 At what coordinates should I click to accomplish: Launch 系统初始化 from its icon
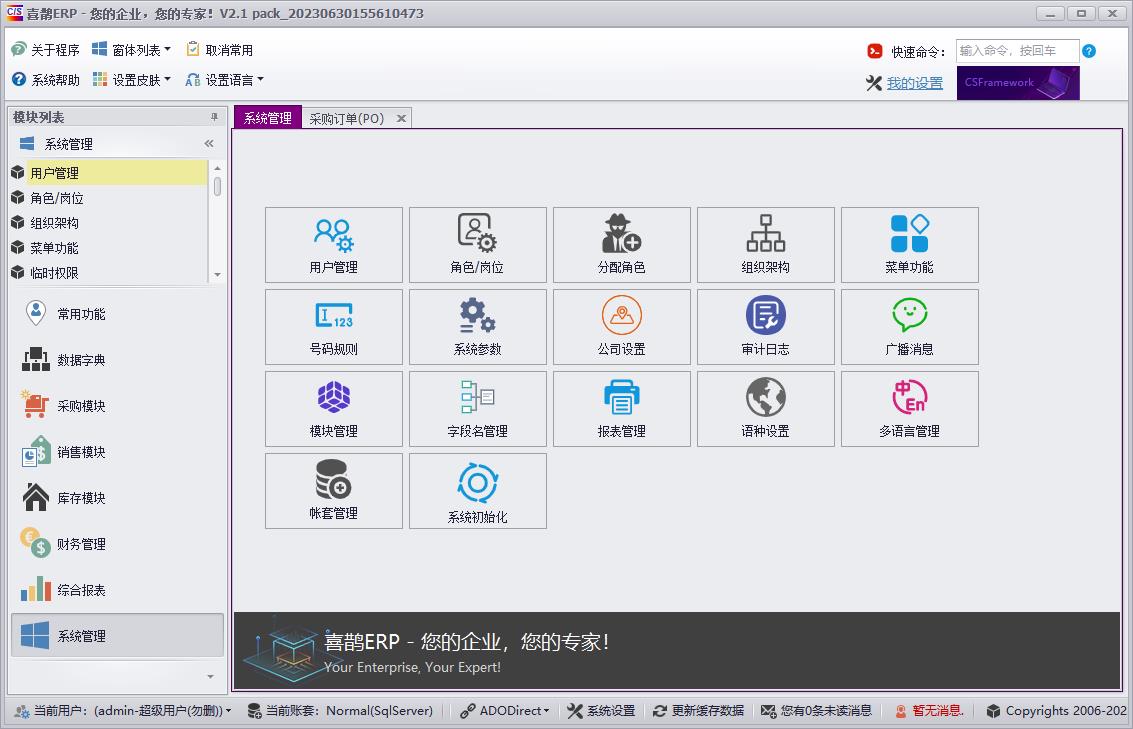[477, 490]
